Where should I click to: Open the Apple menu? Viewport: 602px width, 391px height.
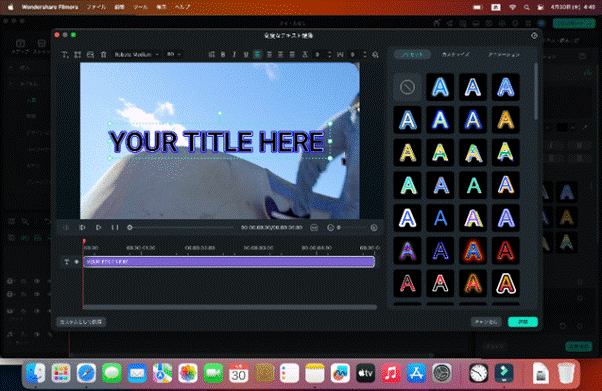(10, 7)
